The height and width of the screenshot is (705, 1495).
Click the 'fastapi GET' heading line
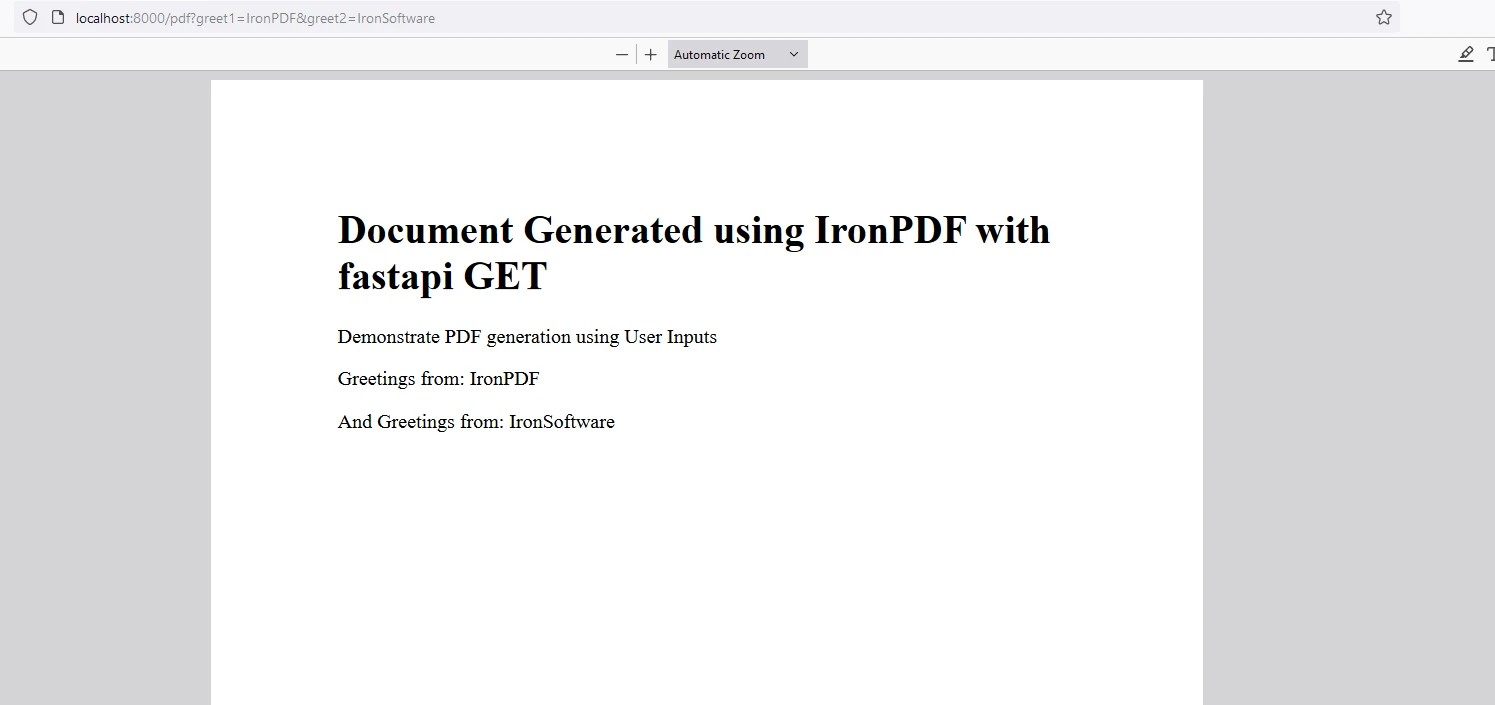coord(442,276)
